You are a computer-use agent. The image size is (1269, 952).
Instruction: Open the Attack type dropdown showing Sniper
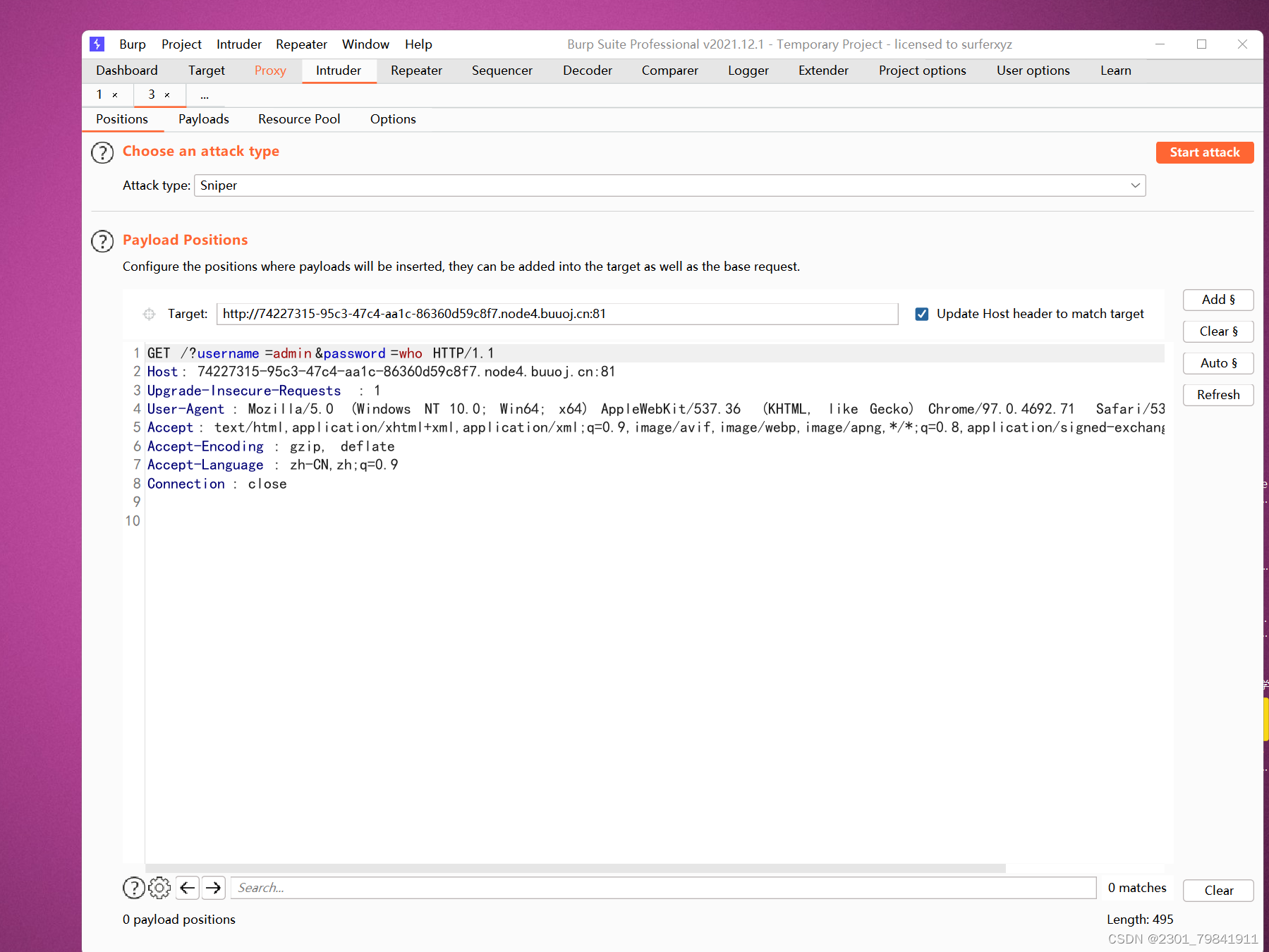pos(1135,185)
